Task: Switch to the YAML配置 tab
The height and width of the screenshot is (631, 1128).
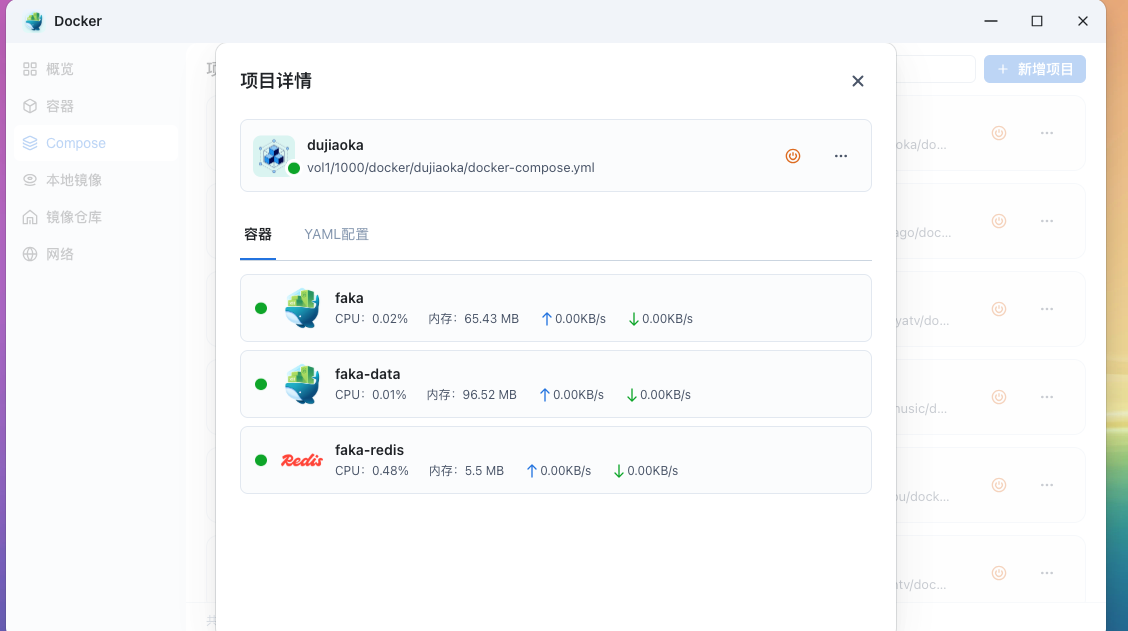Action: click(x=336, y=234)
